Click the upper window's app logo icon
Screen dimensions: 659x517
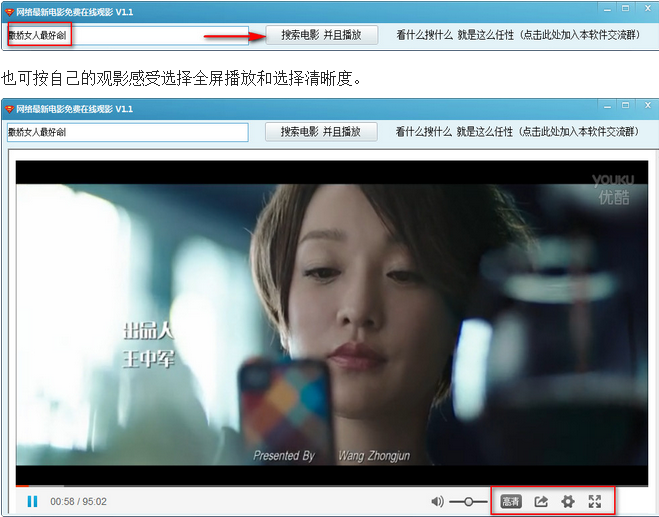[9, 12]
